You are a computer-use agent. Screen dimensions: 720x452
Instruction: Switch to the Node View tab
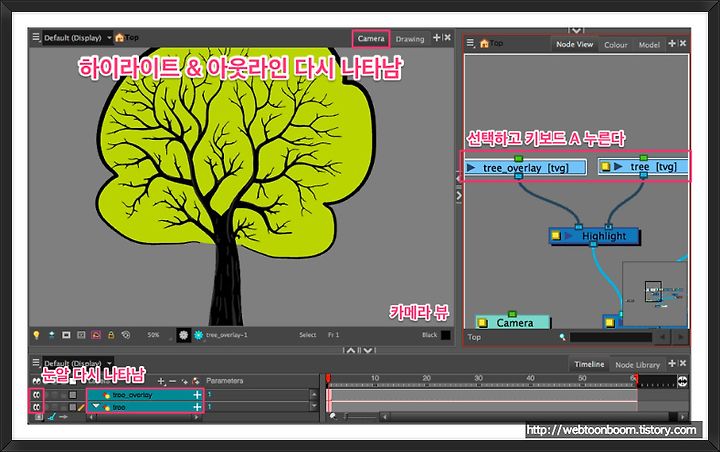coord(574,44)
